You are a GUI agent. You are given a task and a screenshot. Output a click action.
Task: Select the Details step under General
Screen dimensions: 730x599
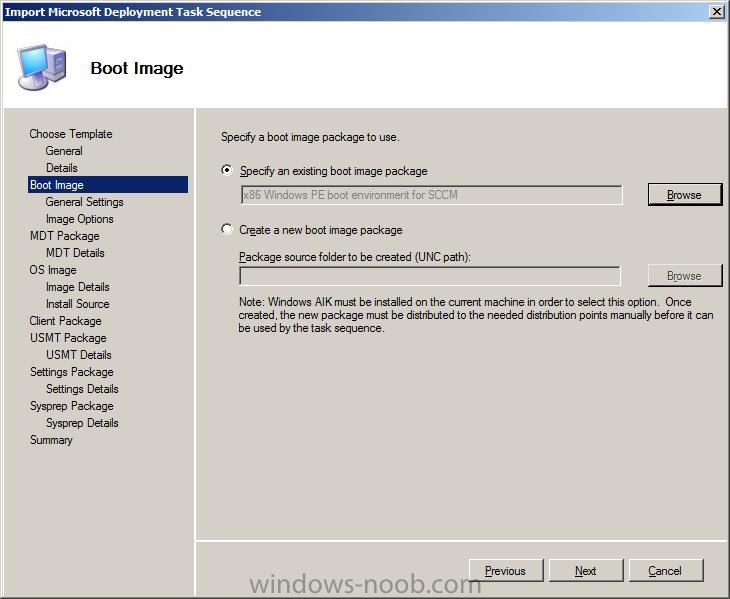pyautogui.click(x=61, y=168)
